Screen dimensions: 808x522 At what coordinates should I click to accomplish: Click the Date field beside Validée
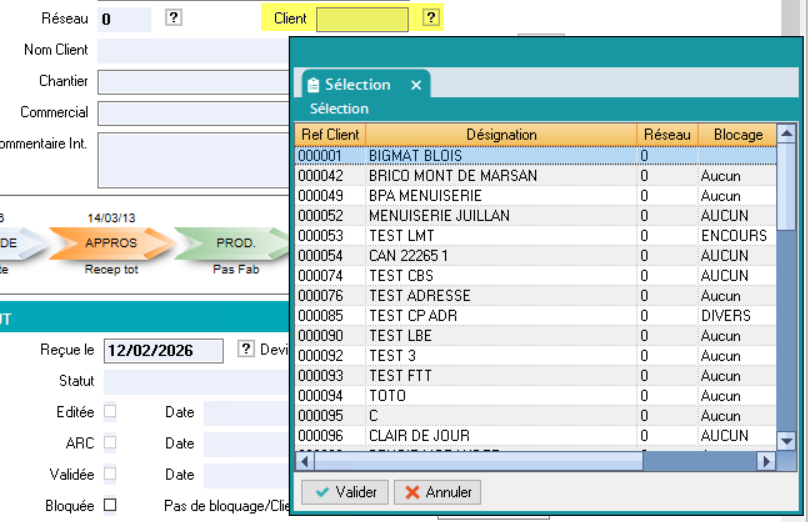coord(247,476)
